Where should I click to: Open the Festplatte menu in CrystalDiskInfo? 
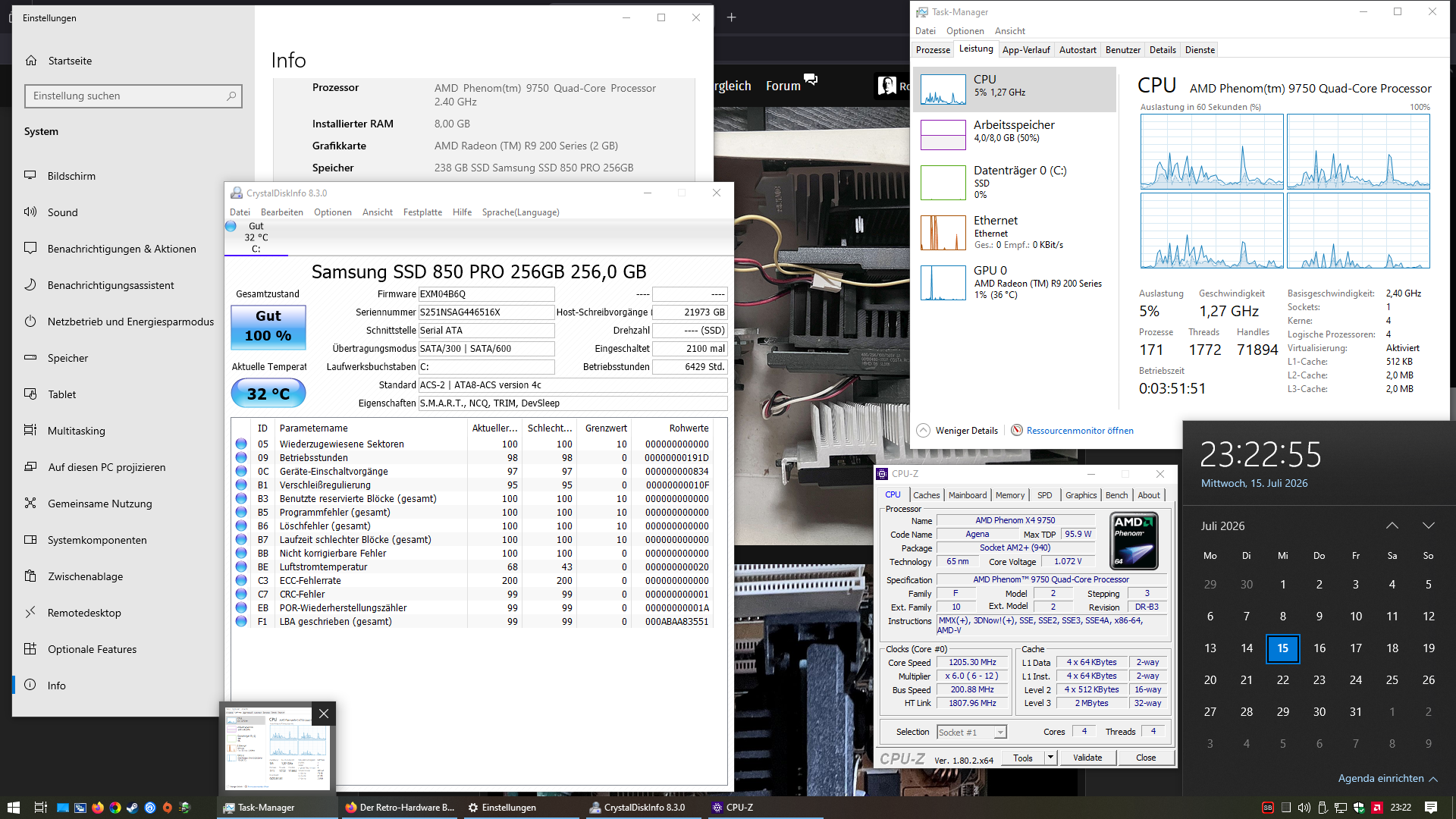click(422, 212)
